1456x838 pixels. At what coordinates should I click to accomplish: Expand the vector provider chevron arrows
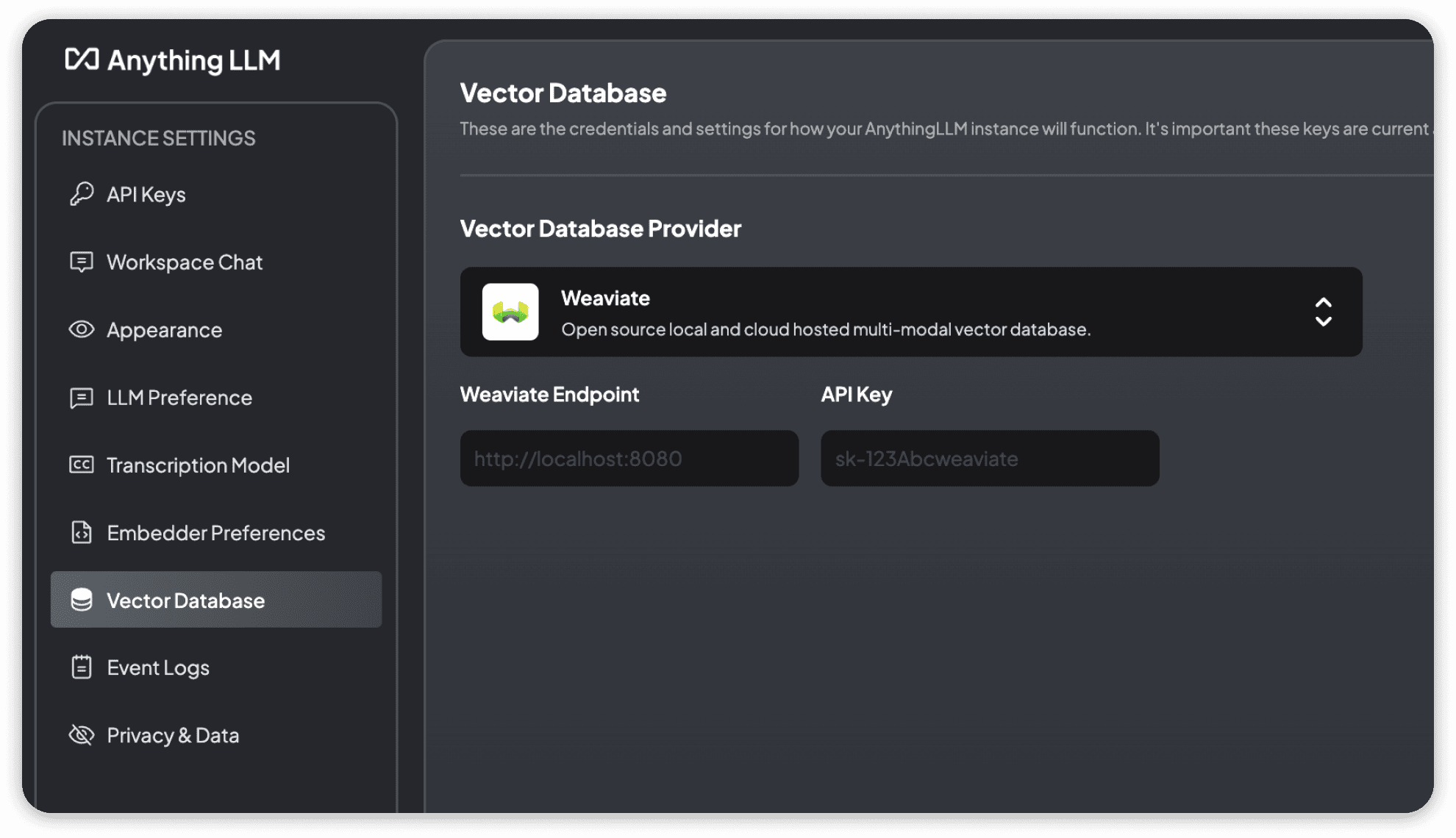point(1323,312)
